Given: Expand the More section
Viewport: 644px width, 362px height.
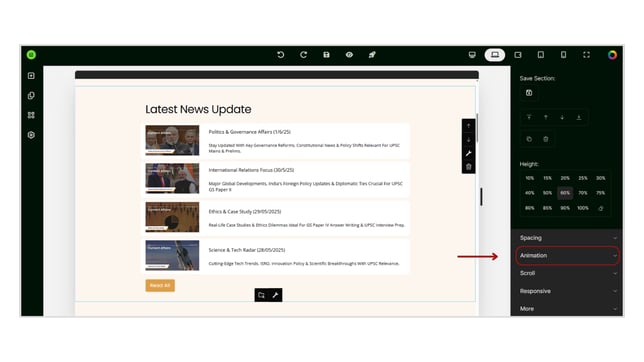Looking at the screenshot, I should click(x=567, y=309).
